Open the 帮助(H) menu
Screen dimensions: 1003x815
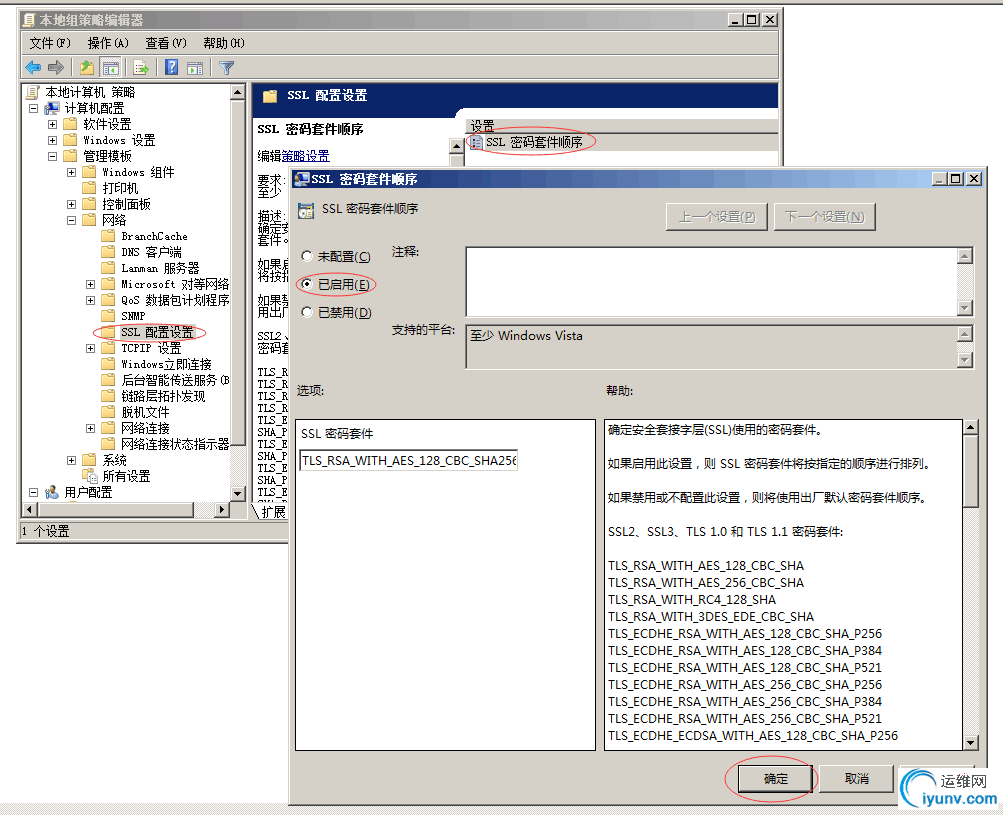(x=224, y=44)
